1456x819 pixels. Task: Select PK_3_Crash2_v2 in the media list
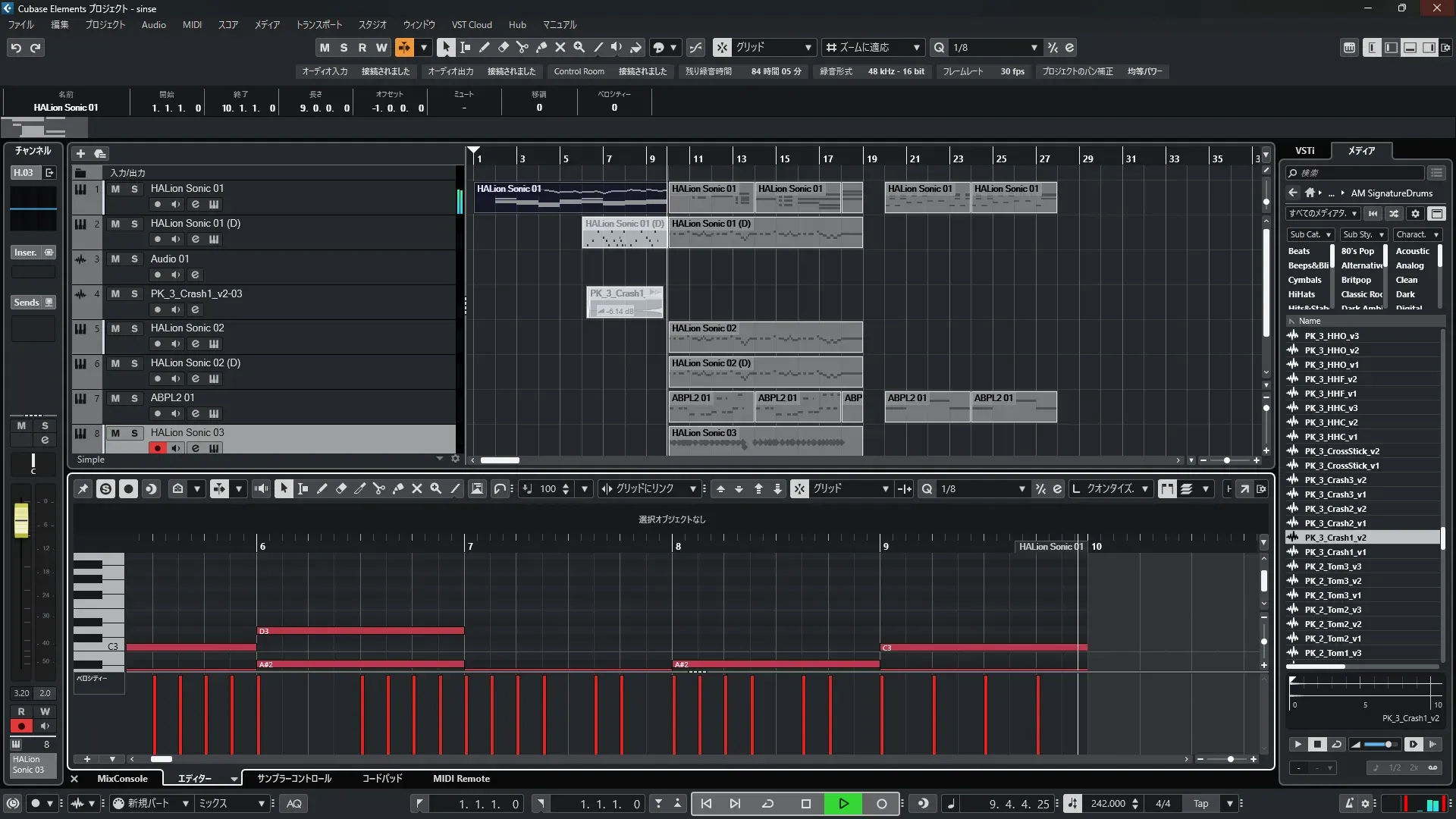point(1335,509)
